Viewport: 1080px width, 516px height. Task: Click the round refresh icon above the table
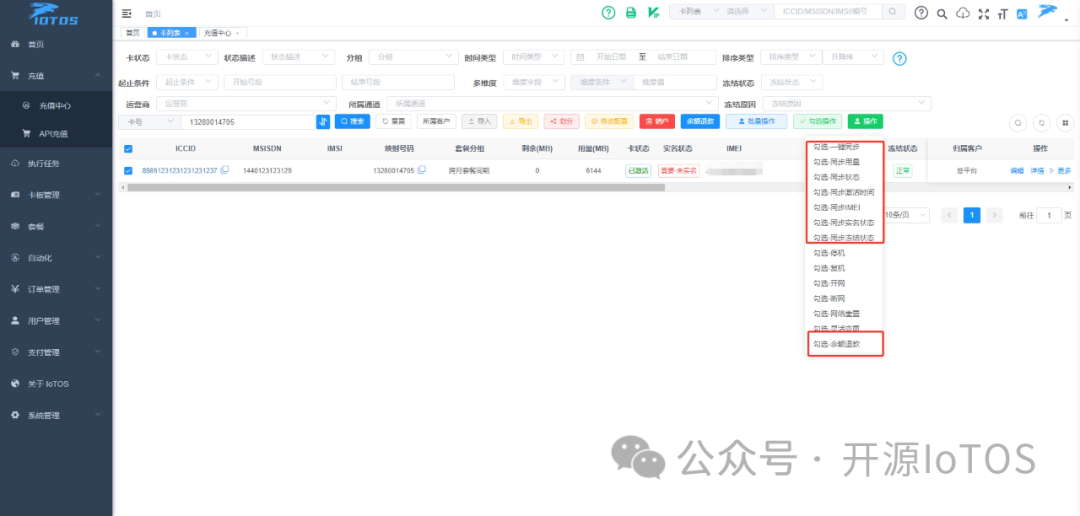[x=1041, y=123]
